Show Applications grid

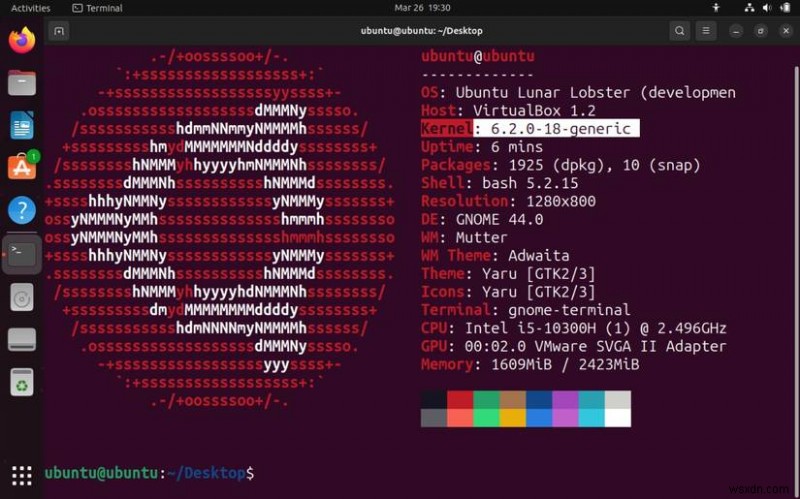(x=22, y=475)
